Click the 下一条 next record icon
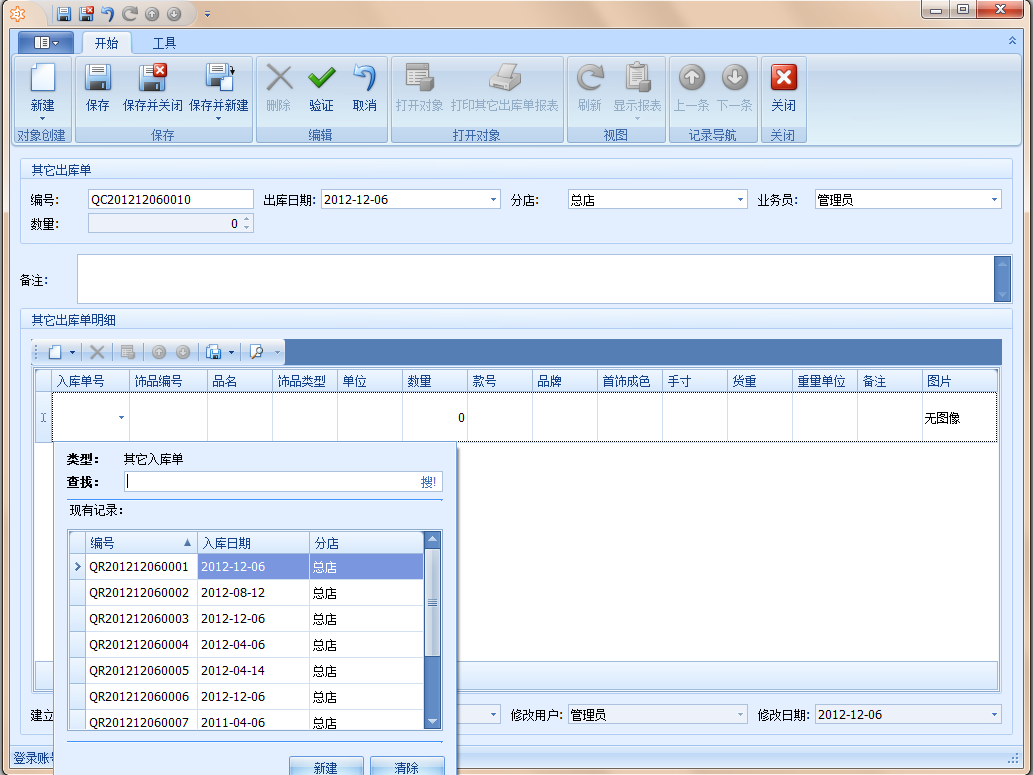Viewport: 1033px width, 775px height. pyautogui.click(x=735, y=78)
